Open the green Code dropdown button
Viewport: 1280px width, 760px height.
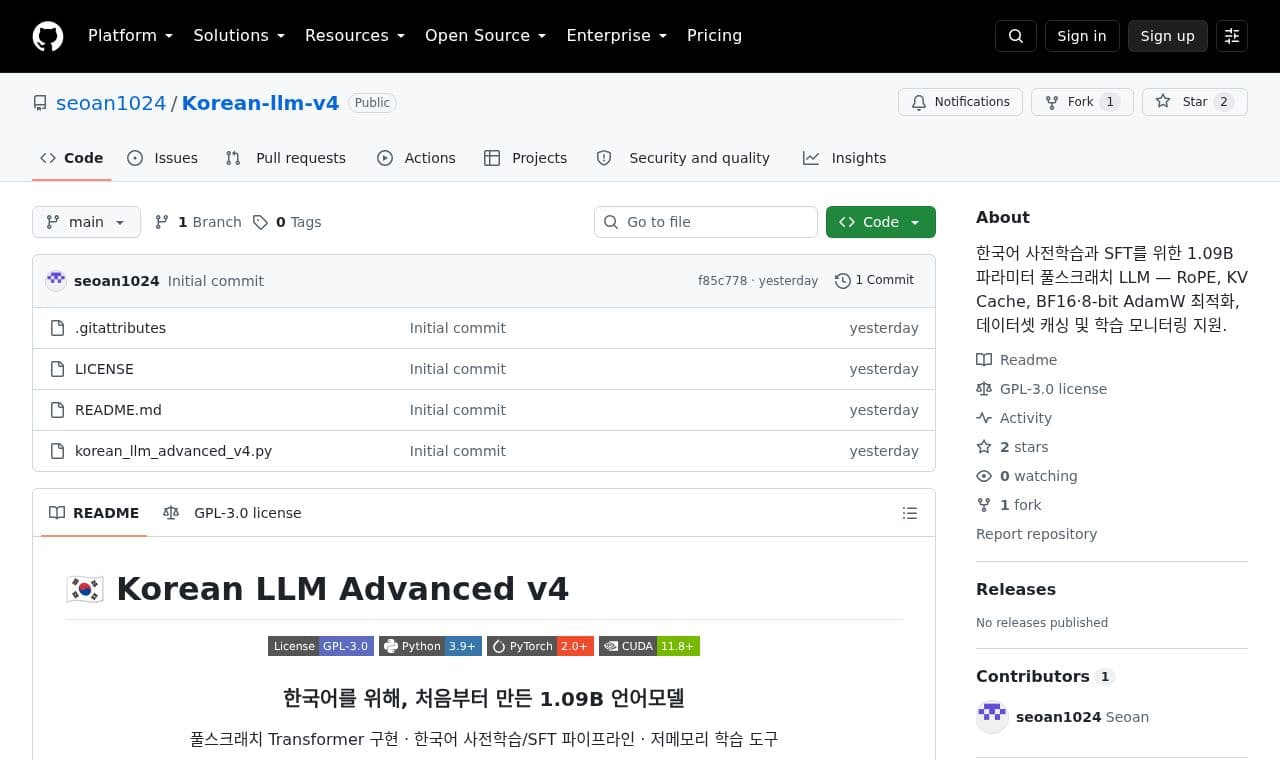coord(881,222)
